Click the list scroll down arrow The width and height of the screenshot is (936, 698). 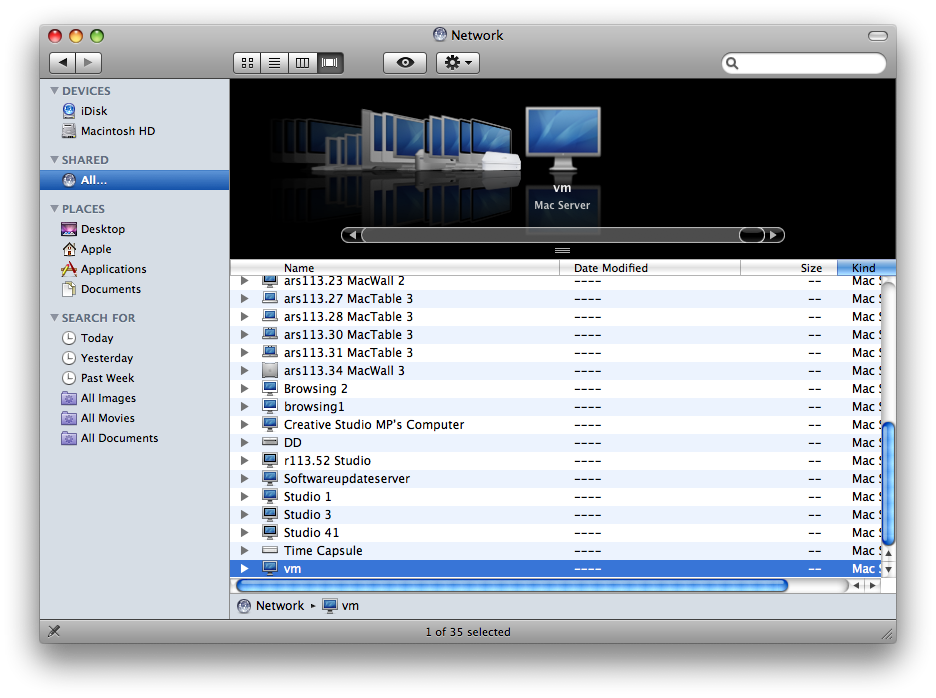tap(888, 570)
